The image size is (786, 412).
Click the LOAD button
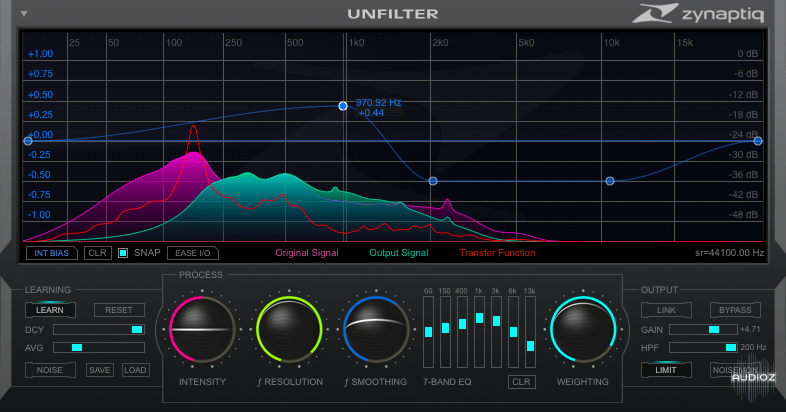pos(135,370)
